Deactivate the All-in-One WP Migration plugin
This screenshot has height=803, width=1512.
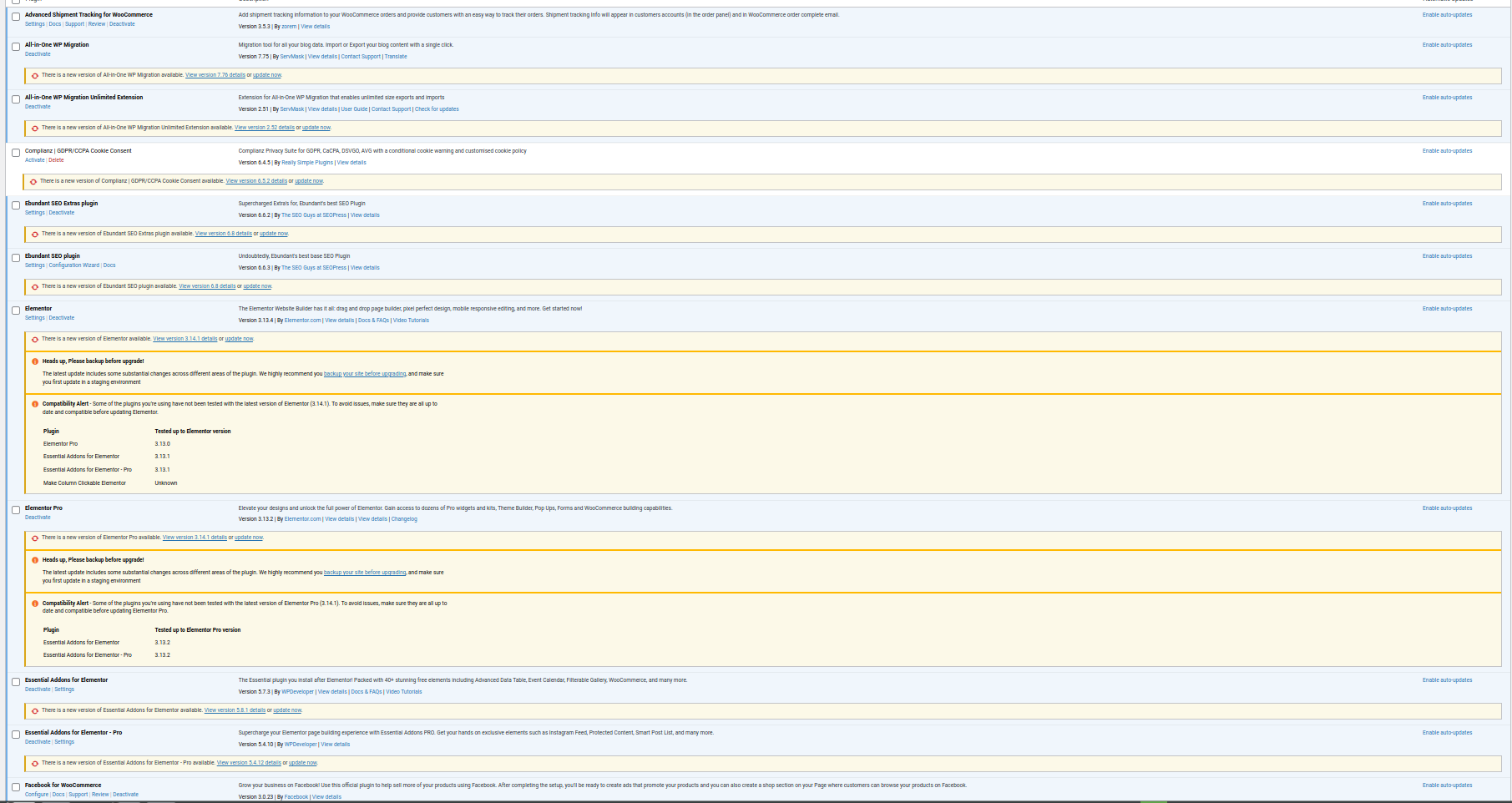pos(38,54)
